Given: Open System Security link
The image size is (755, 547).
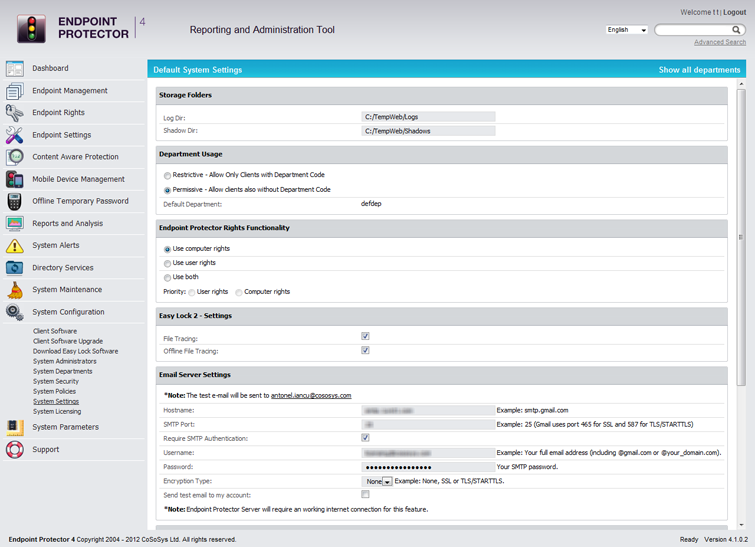Looking at the screenshot, I should pos(56,381).
